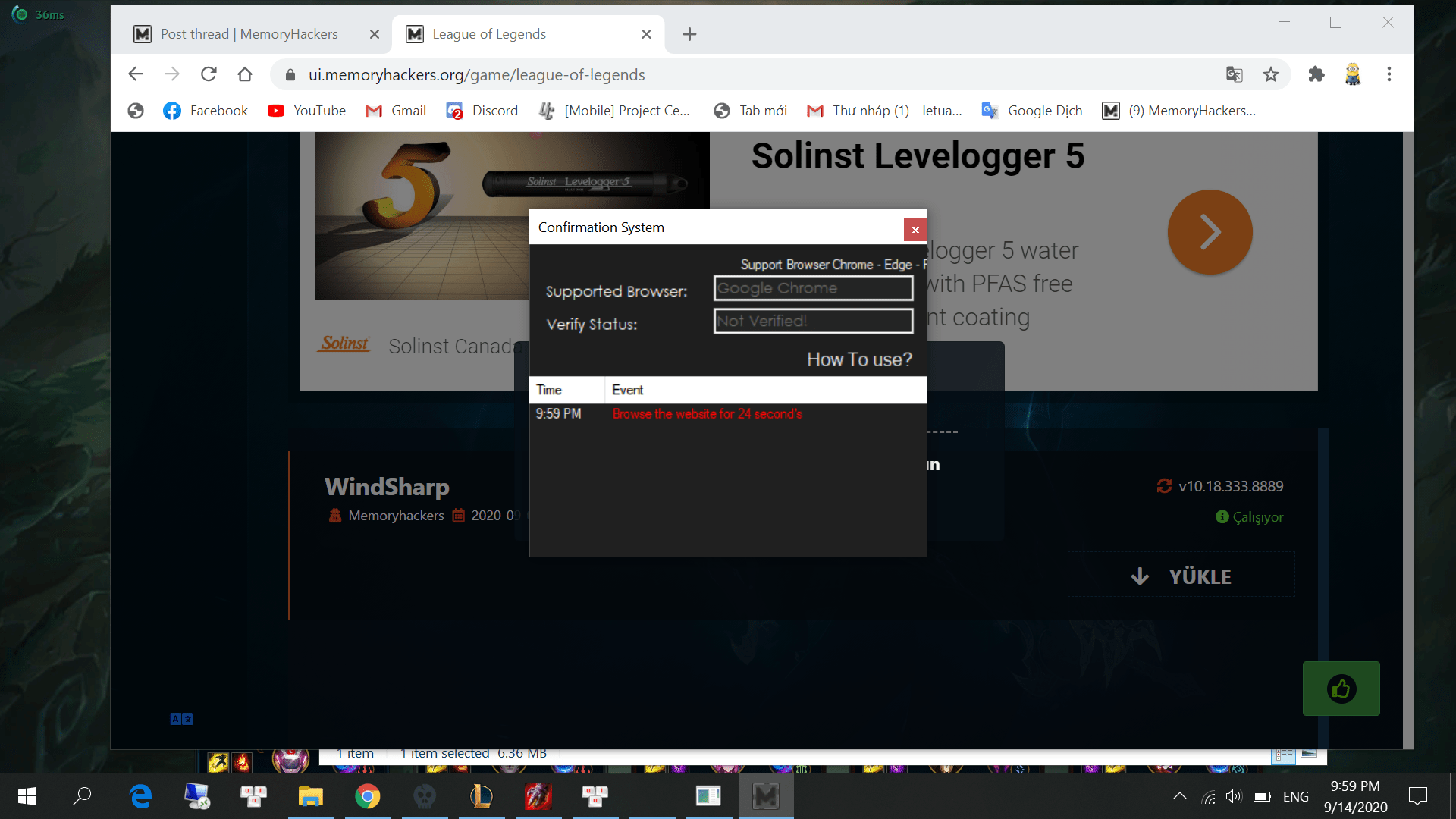1456x819 pixels.
Task: Click the orange arrow button on the ad
Action: (1210, 231)
